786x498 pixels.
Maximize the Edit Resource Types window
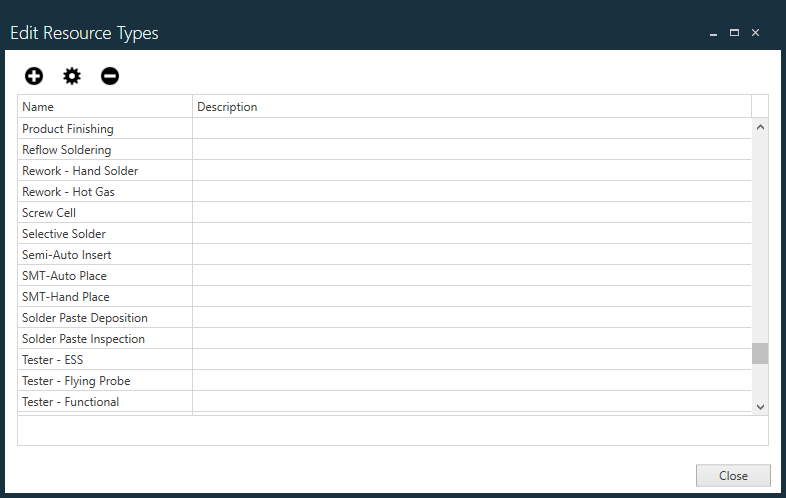[734, 33]
